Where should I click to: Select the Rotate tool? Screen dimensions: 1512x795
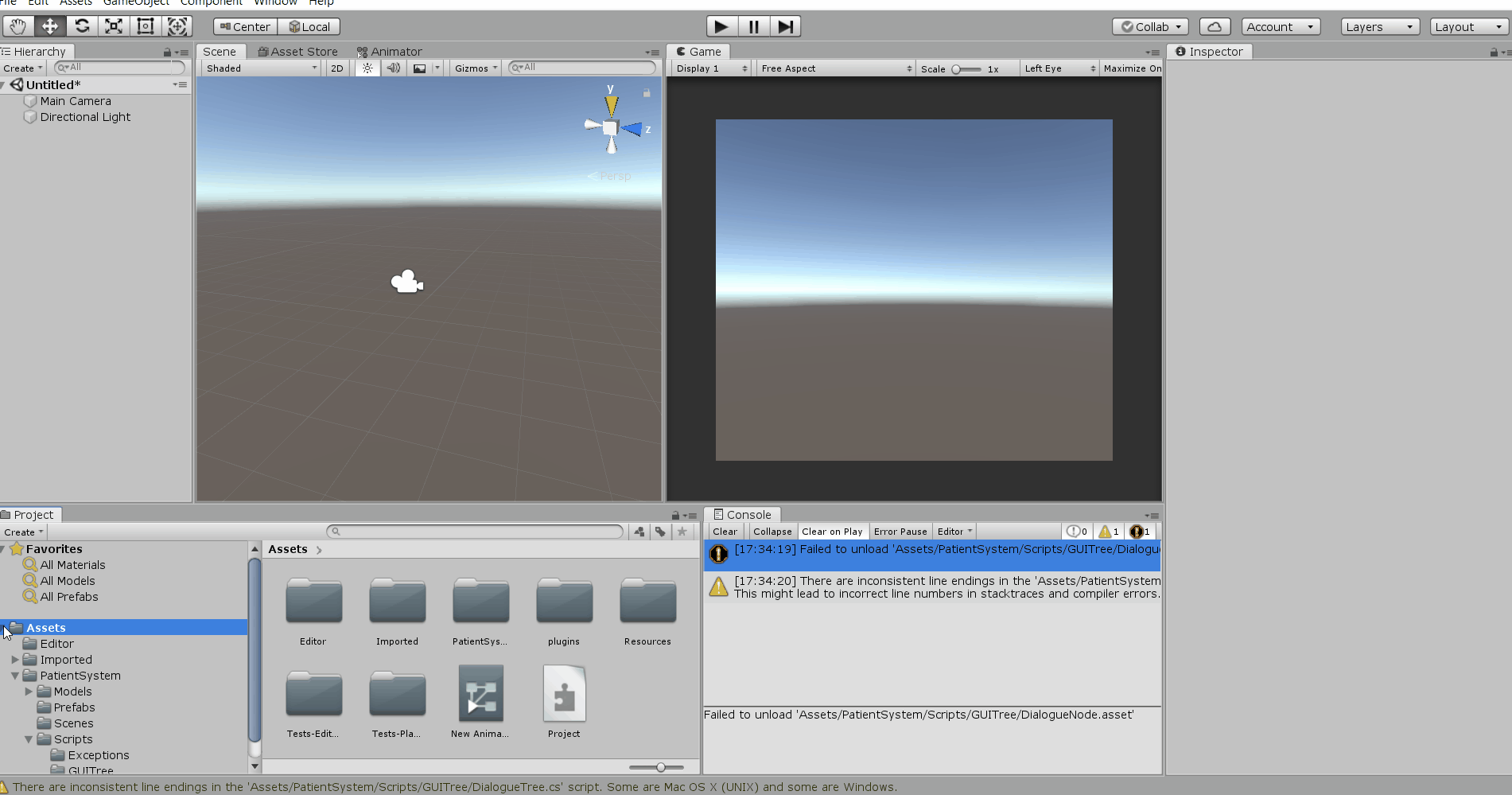pyautogui.click(x=82, y=26)
